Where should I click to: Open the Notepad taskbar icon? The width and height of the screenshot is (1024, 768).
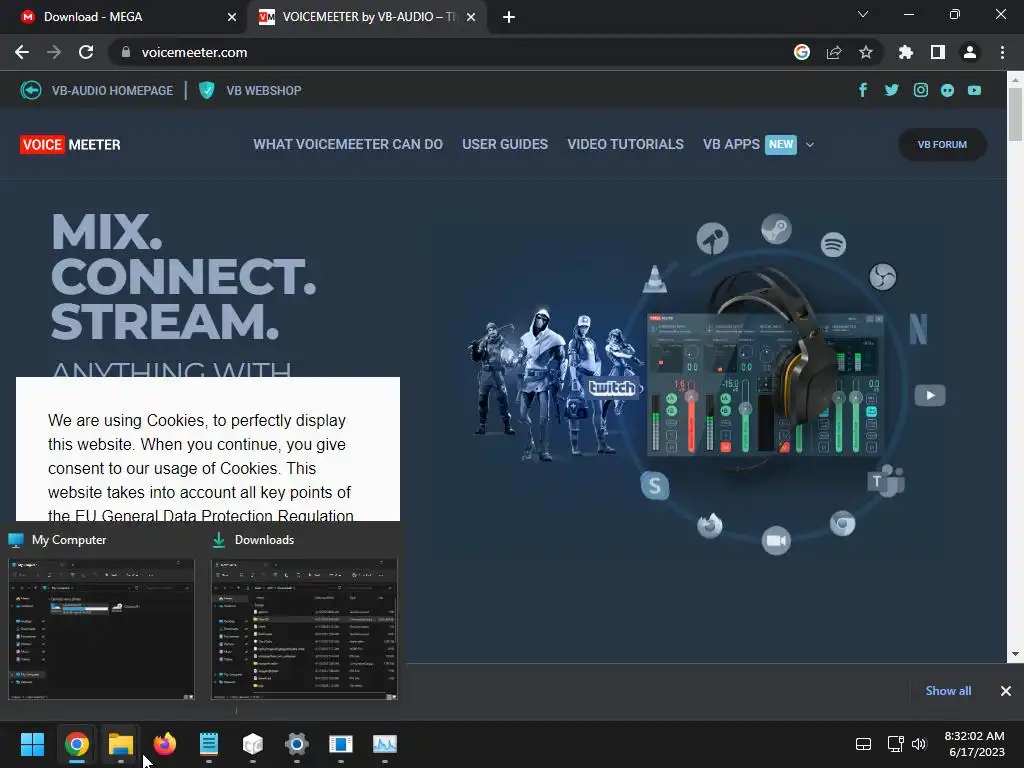click(x=208, y=744)
